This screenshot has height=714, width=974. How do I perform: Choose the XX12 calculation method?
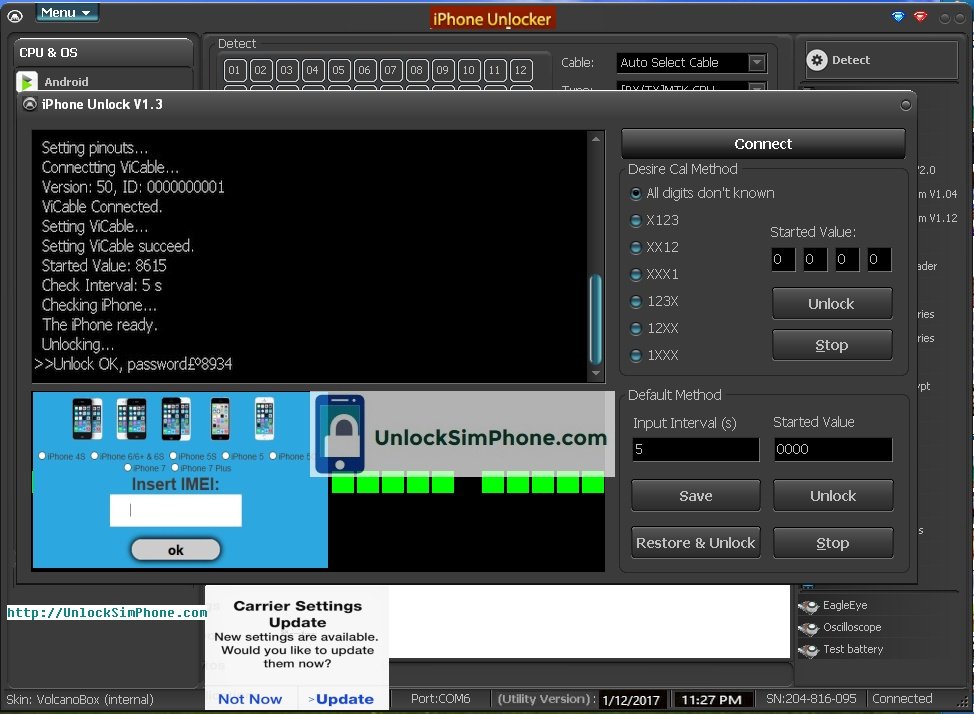click(636, 247)
